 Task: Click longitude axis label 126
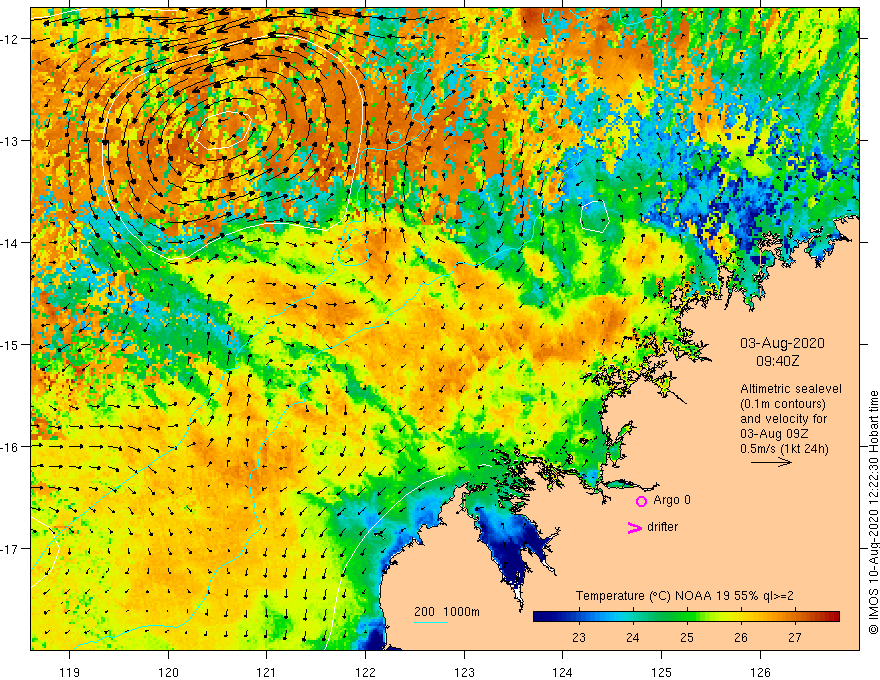tap(760, 673)
